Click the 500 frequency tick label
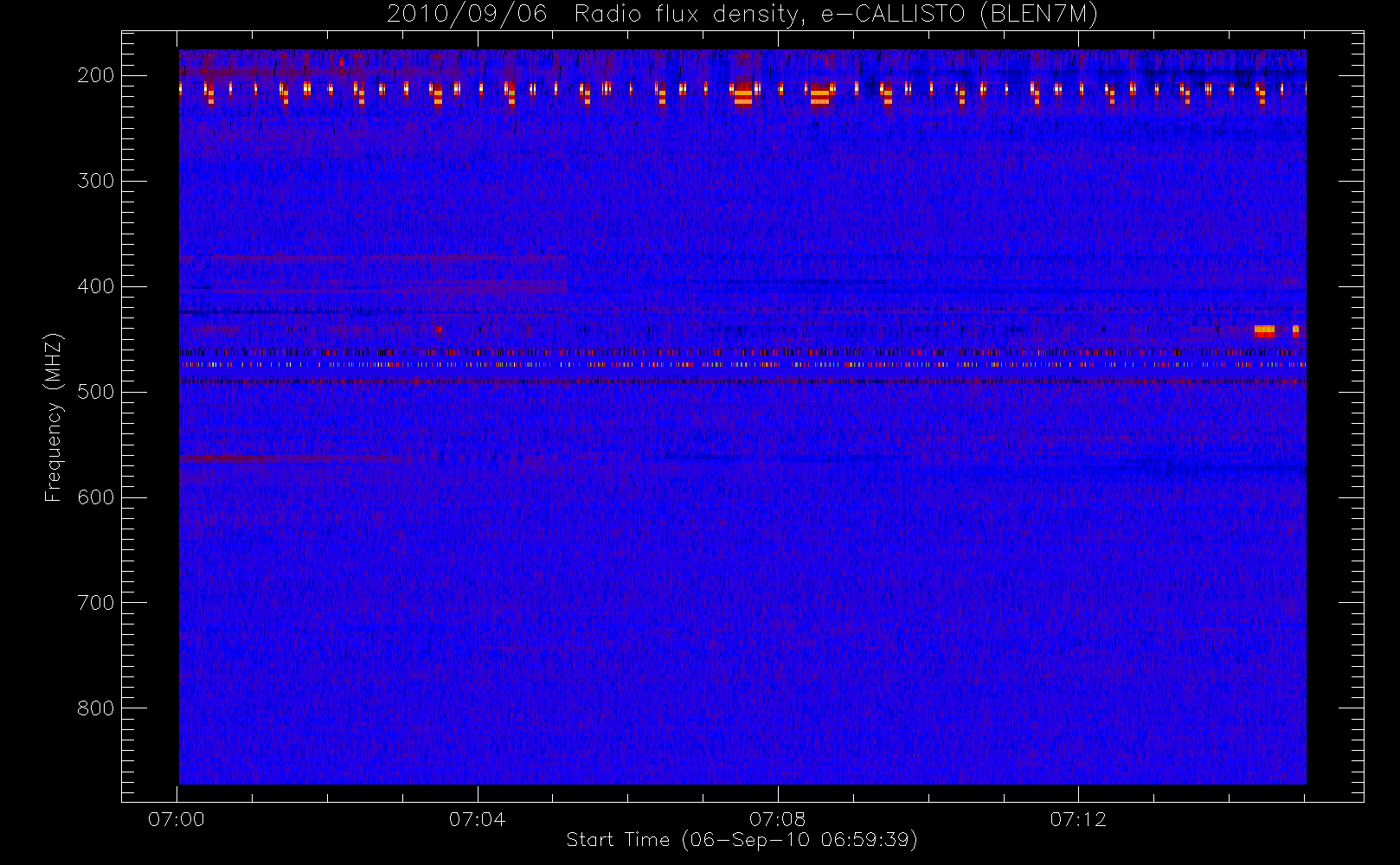The image size is (1400, 865). (x=96, y=392)
